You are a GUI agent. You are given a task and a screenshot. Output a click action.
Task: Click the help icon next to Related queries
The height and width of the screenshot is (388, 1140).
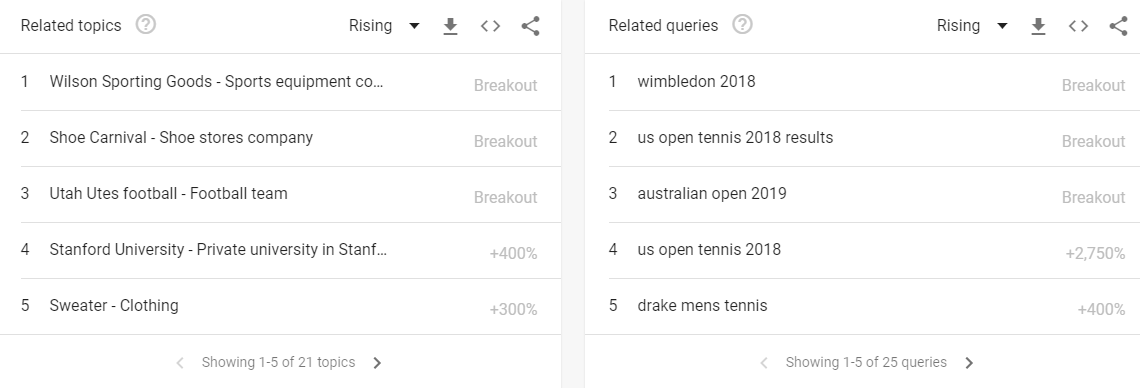pos(742,25)
